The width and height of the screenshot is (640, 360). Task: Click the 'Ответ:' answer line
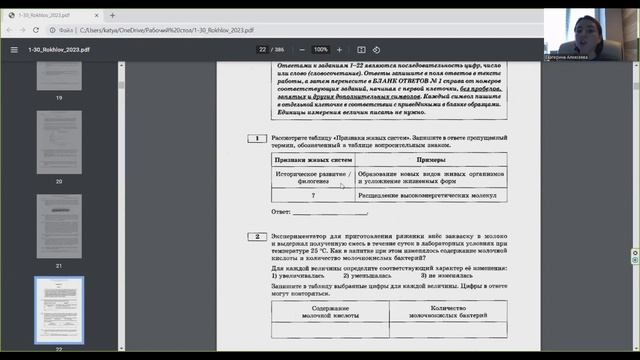[x=330, y=212]
